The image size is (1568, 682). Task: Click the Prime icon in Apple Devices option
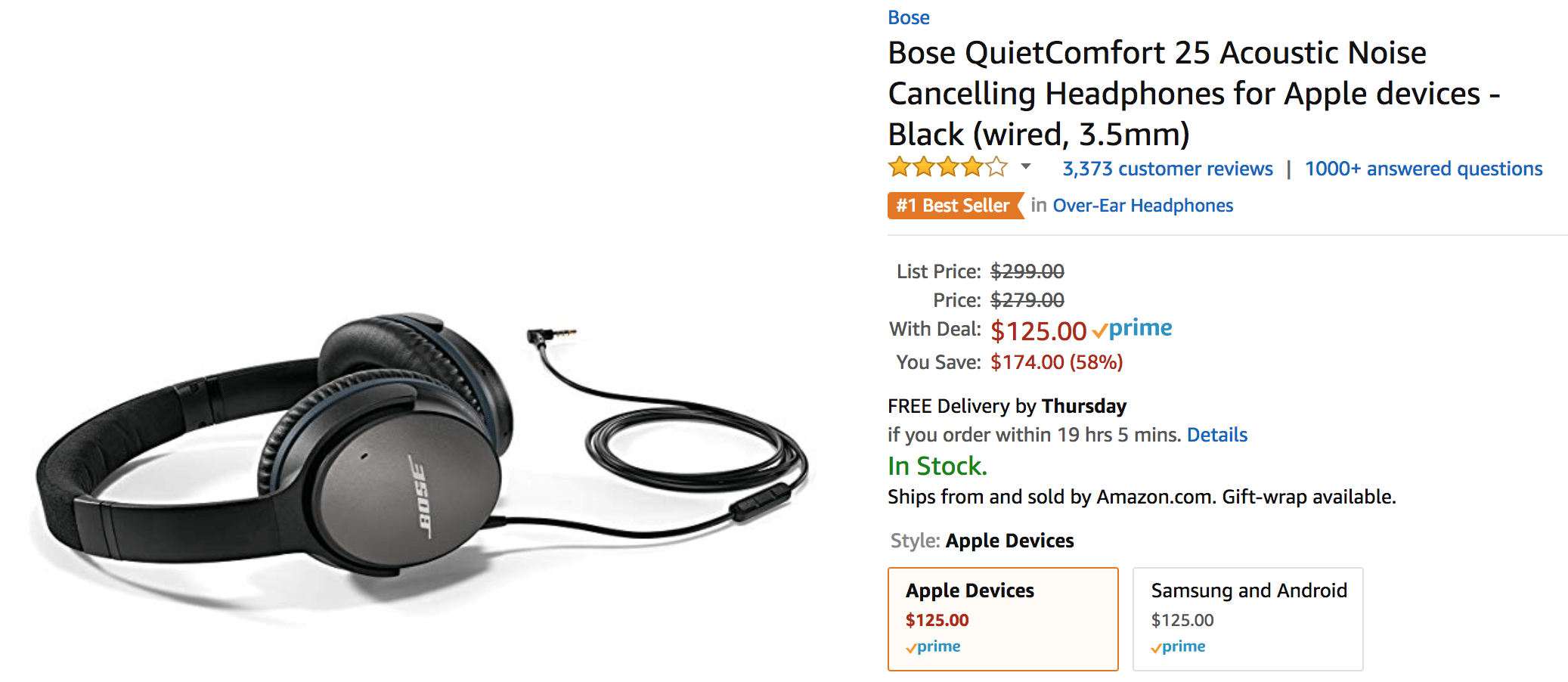coord(934,647)
